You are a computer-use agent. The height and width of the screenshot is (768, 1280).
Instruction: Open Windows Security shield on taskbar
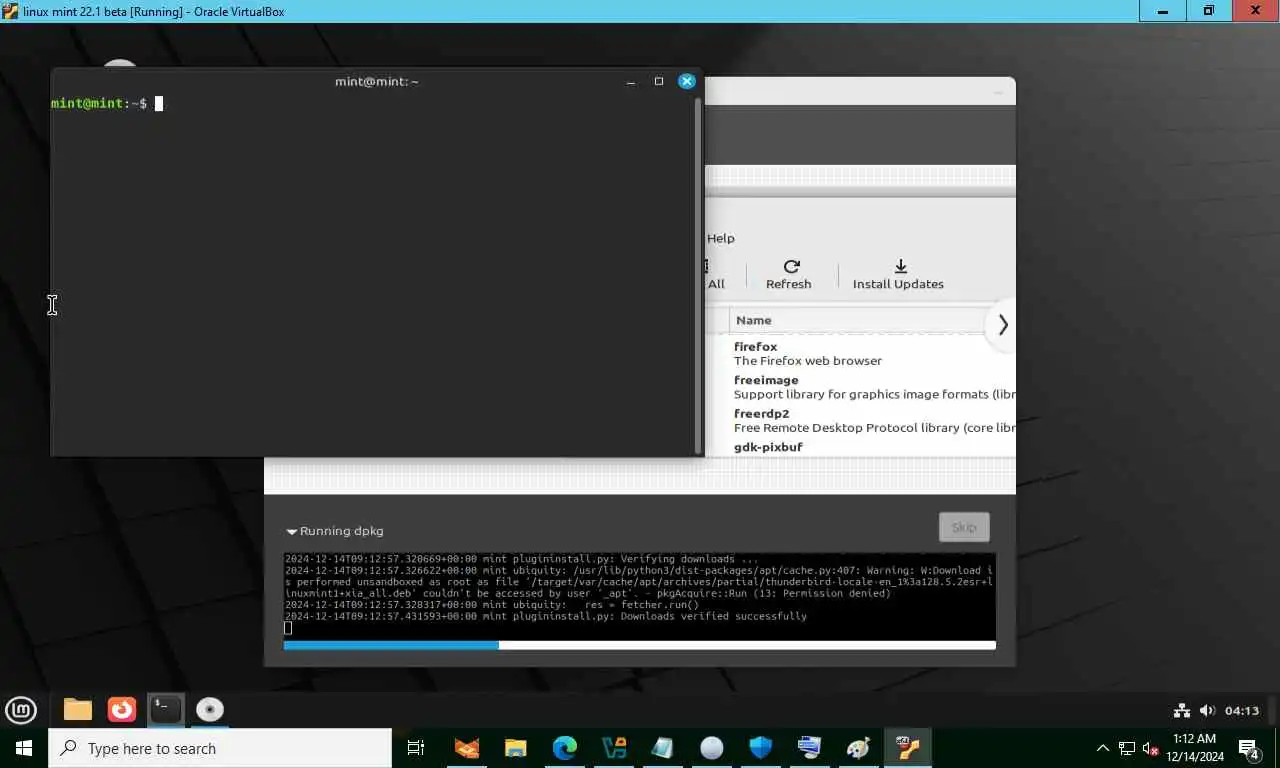(760, 748)
